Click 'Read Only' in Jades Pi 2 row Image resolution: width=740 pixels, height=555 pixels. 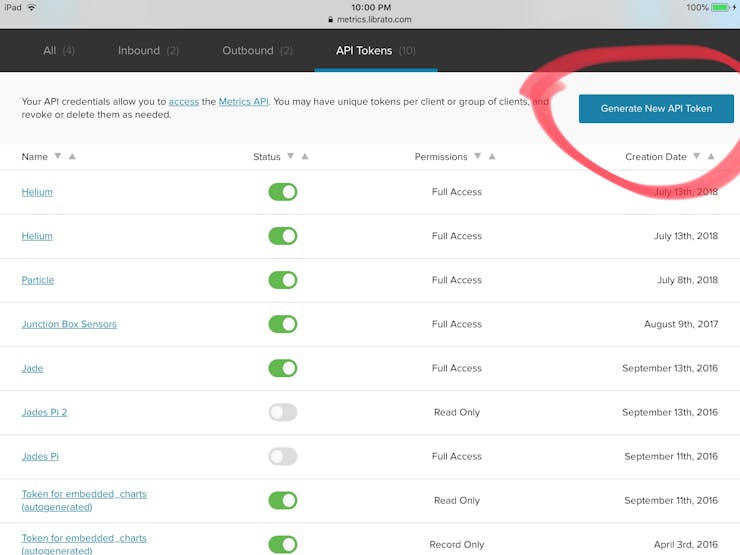tap(457, 412)
